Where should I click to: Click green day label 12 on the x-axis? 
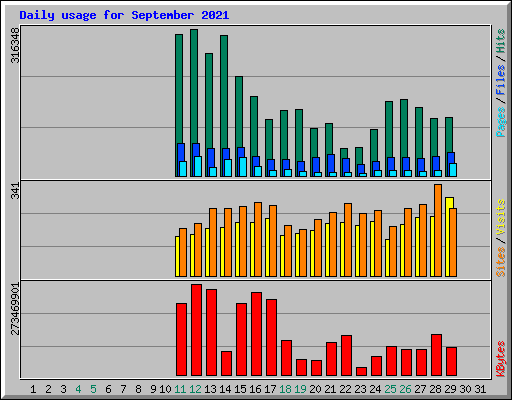coord(195,389)
